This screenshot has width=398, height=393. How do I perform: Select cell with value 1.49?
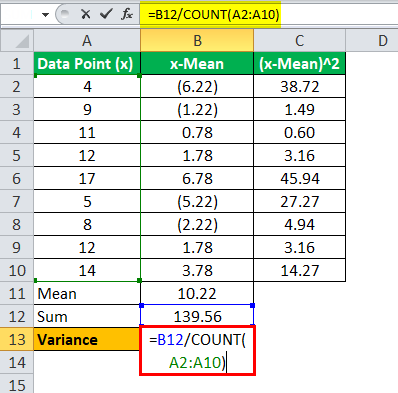[299, 109]
